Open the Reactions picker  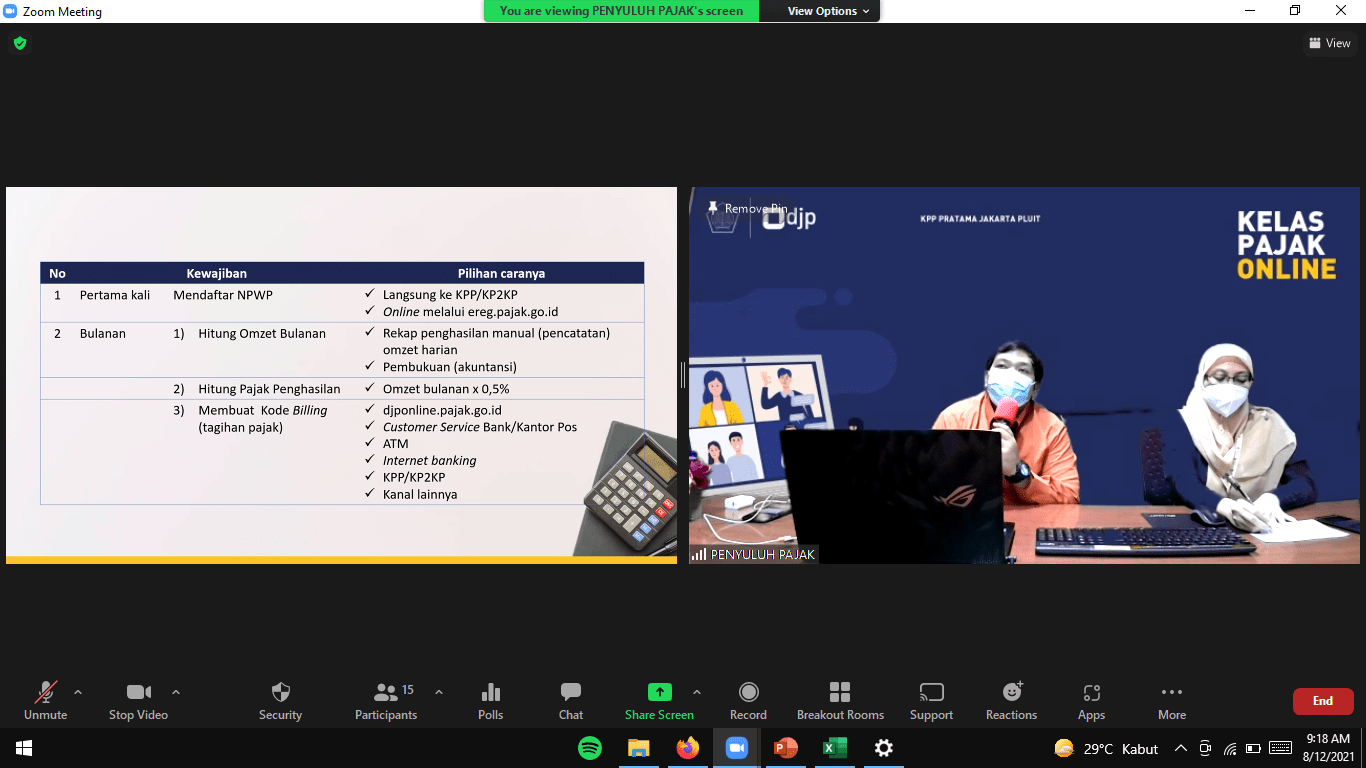(x=1011, y=700)
